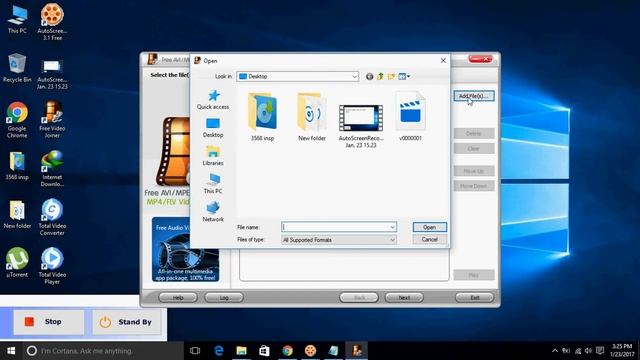
Task: Open Total Video Player desktop shortcut
Action: [x=52, y=266]
